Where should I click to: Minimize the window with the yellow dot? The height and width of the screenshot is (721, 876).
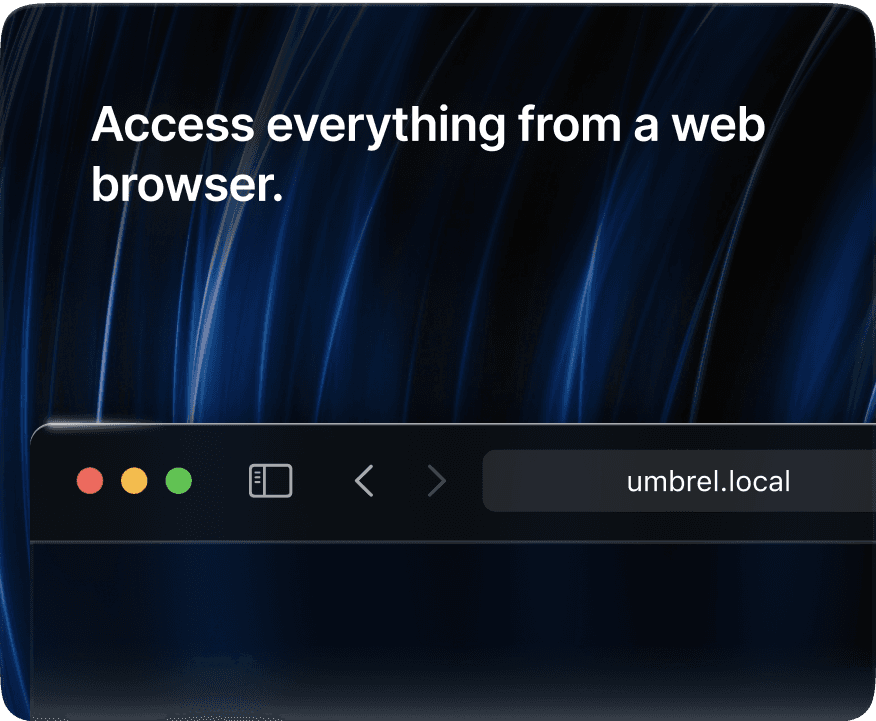pyautogui.click(x=134, y=481)
